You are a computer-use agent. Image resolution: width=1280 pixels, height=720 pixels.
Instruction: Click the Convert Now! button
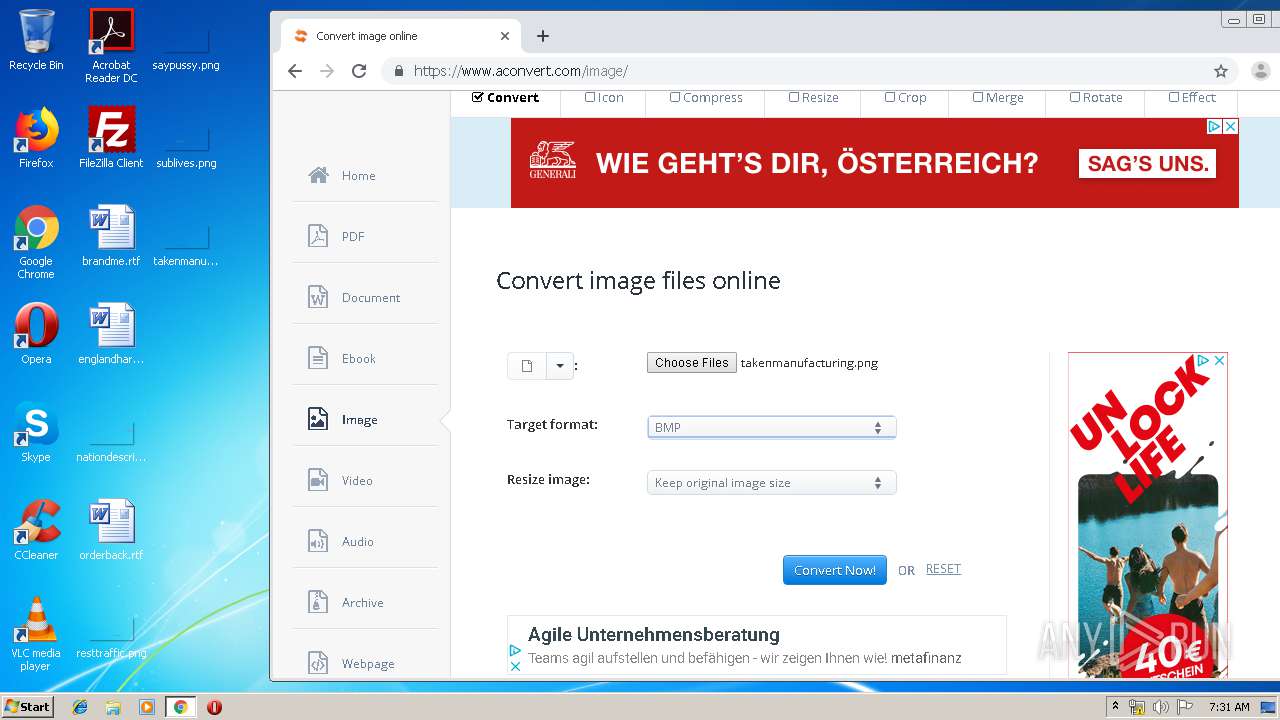point(835,570)
